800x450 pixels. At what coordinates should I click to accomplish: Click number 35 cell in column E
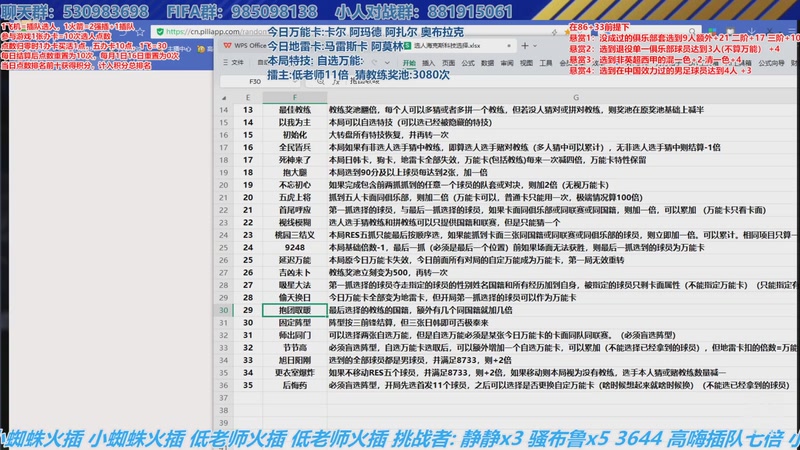248,385
